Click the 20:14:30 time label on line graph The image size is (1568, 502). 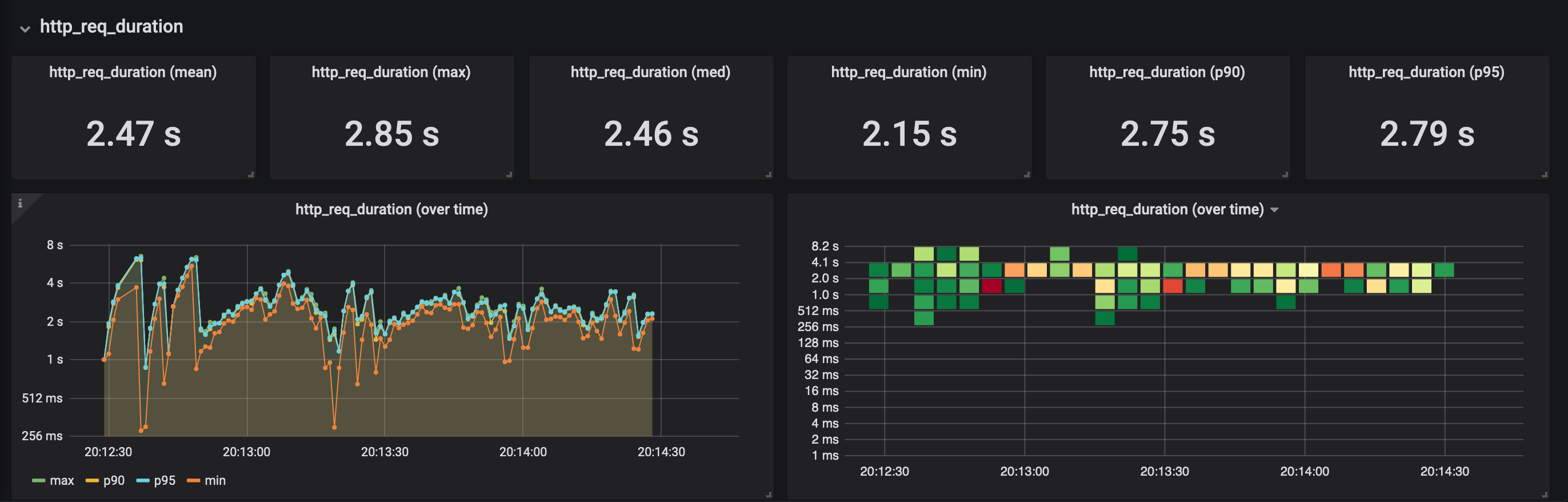pyautogui.click(x=661, y=452)
